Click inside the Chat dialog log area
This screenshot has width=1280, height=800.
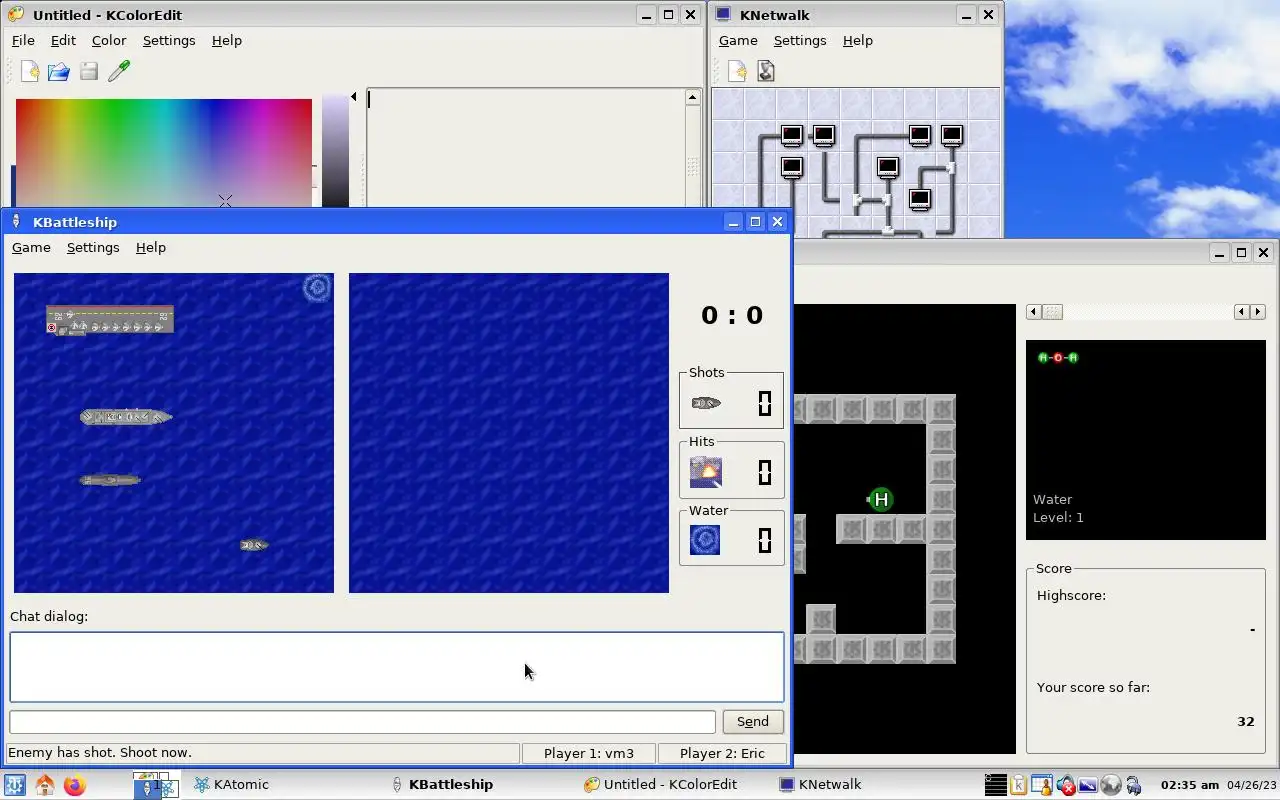coord(397,666)
